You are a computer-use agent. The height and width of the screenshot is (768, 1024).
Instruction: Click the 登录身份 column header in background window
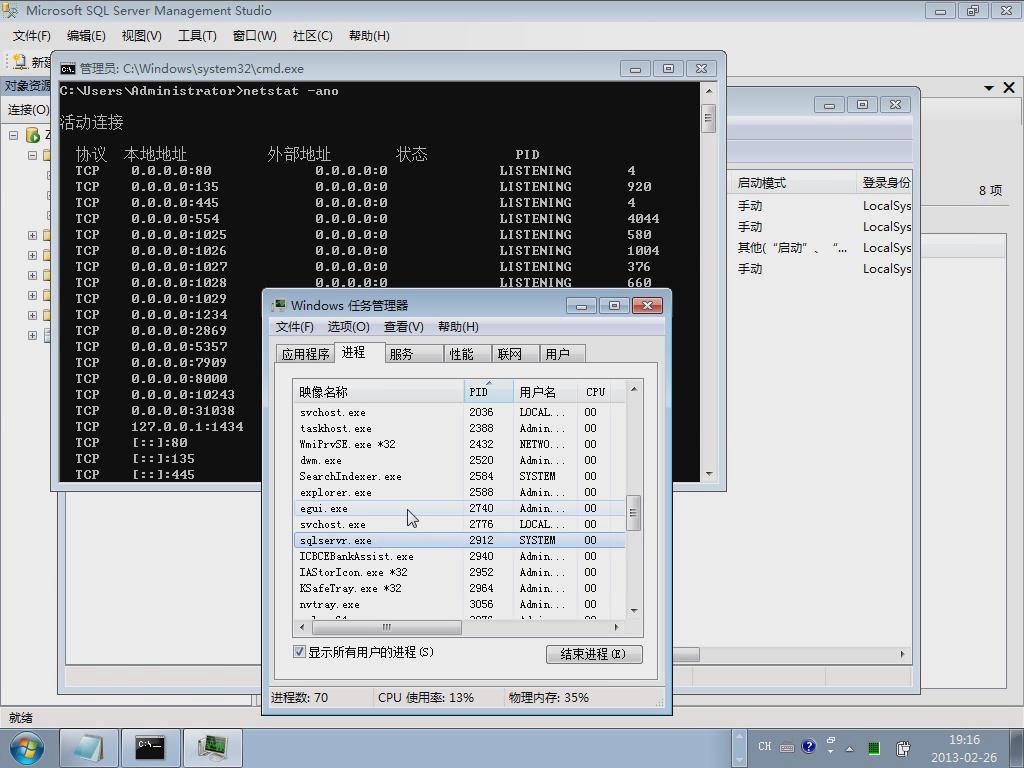885,183
